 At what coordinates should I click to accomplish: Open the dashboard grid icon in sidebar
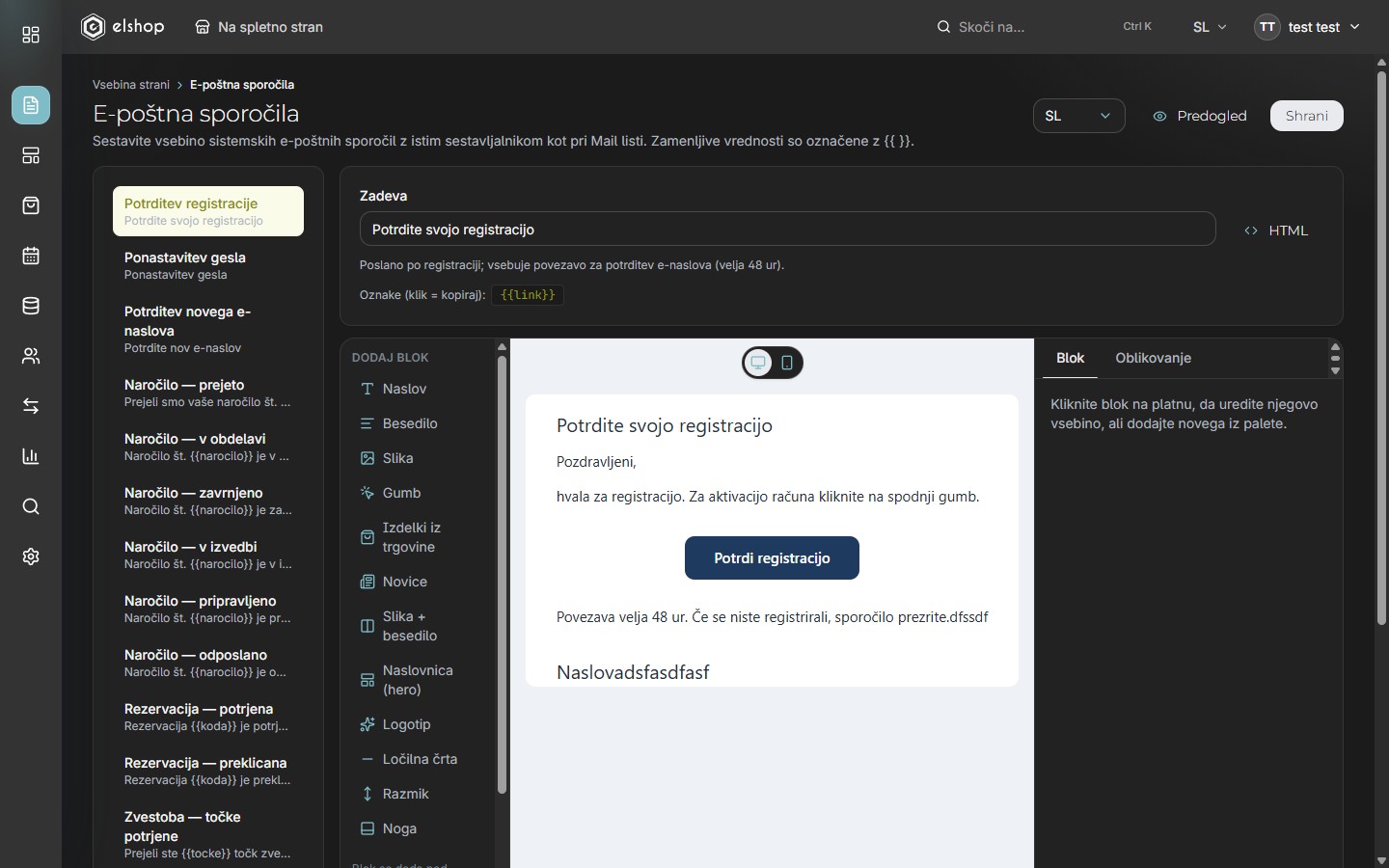[x=31, y=35]
